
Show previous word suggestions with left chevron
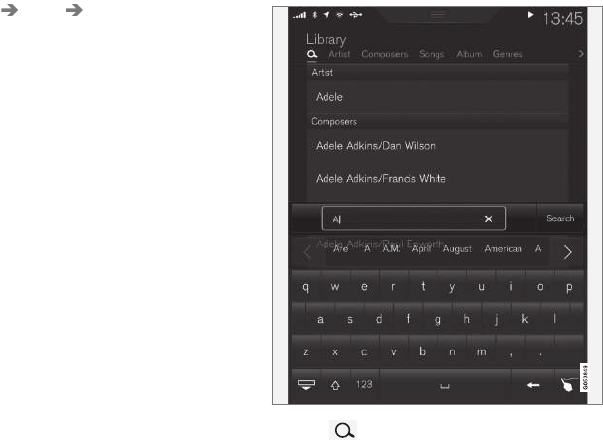(x=307, y=253)
